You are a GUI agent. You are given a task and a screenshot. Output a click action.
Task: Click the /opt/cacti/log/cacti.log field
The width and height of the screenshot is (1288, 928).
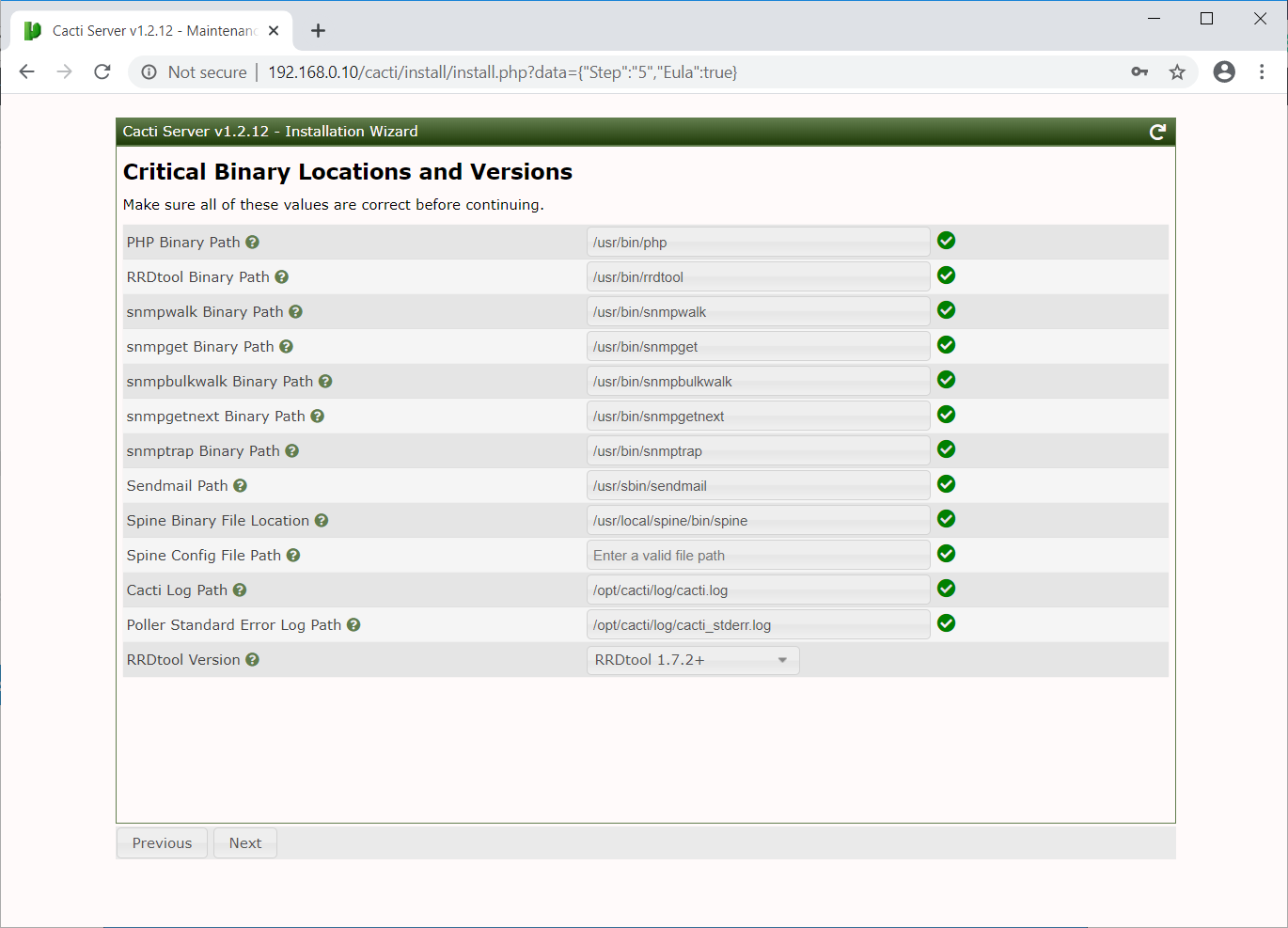point(759,590)
